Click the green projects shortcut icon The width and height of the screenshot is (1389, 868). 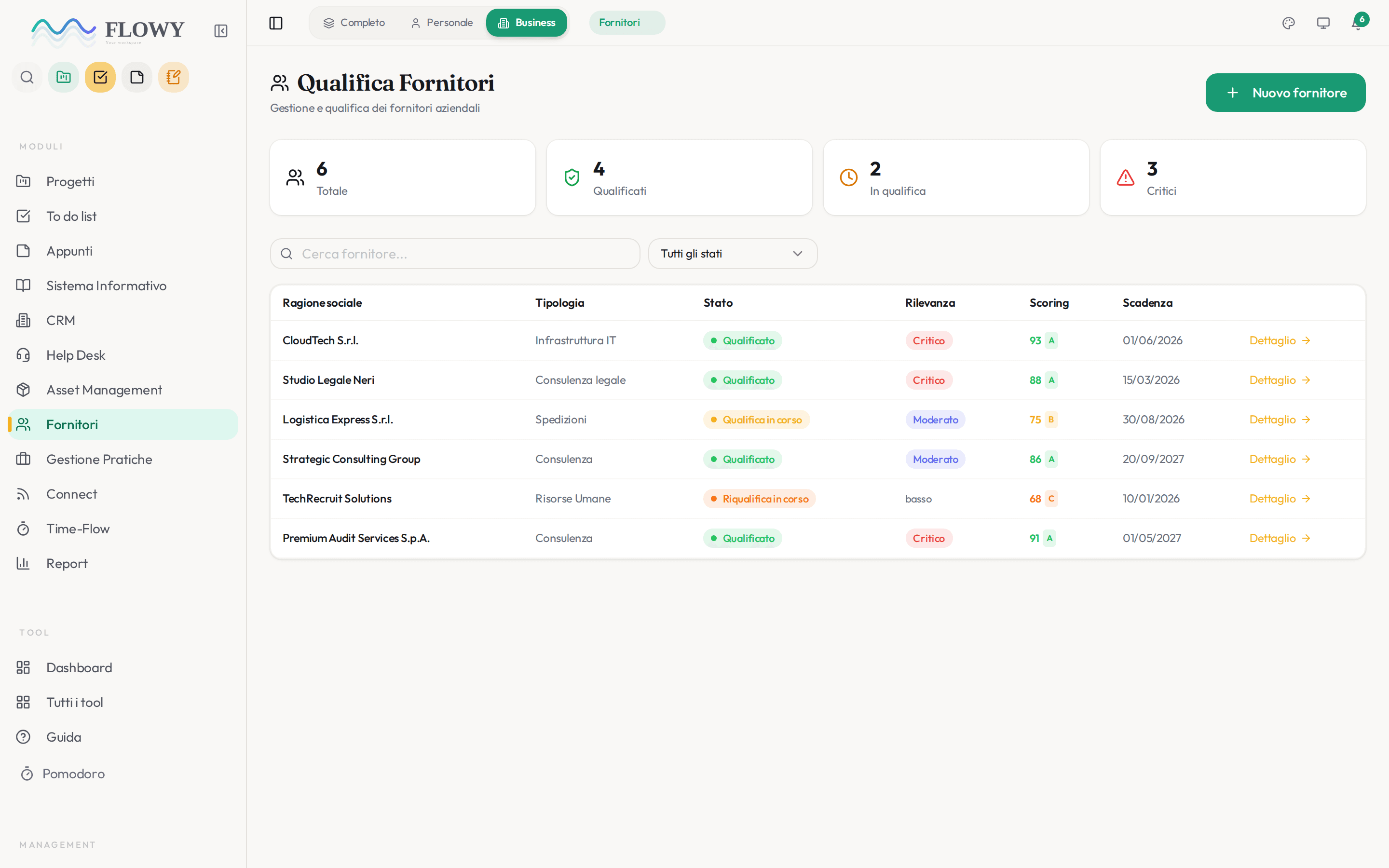64,77
